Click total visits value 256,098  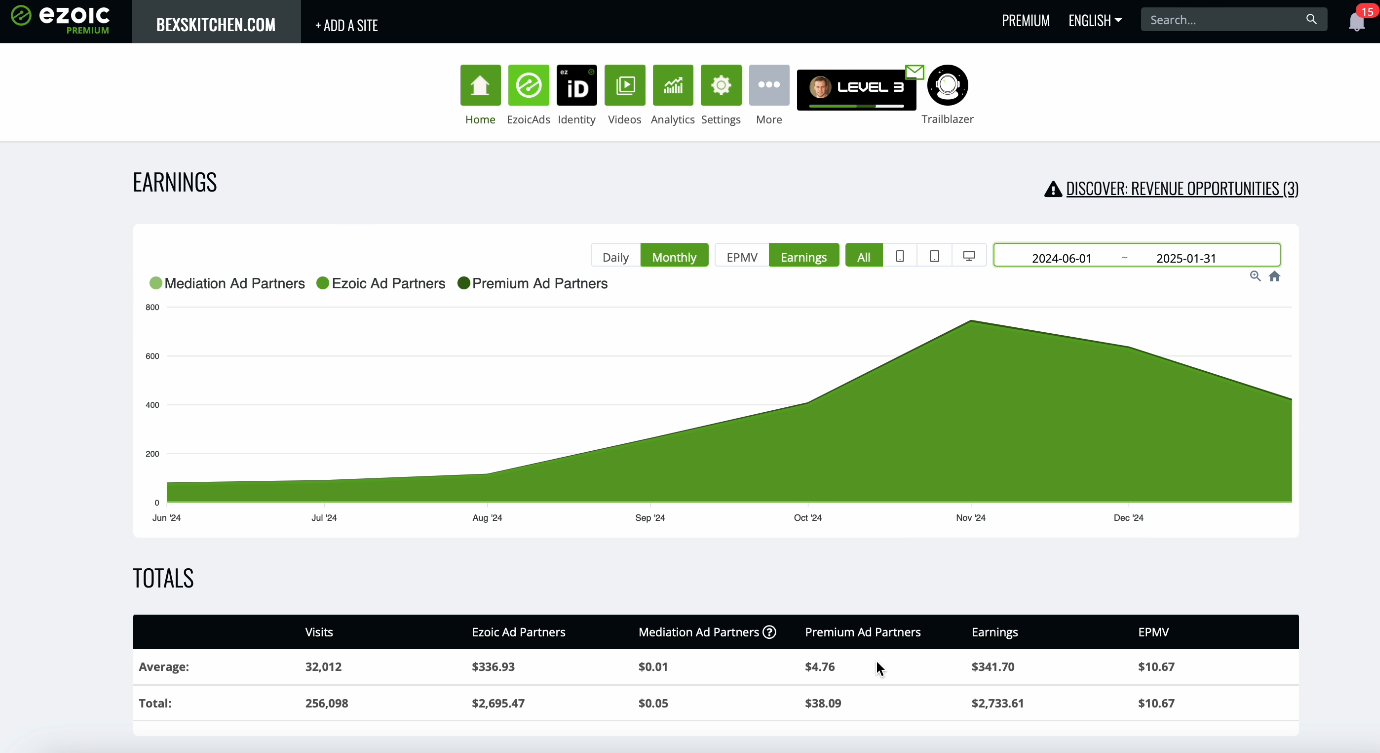327,703
